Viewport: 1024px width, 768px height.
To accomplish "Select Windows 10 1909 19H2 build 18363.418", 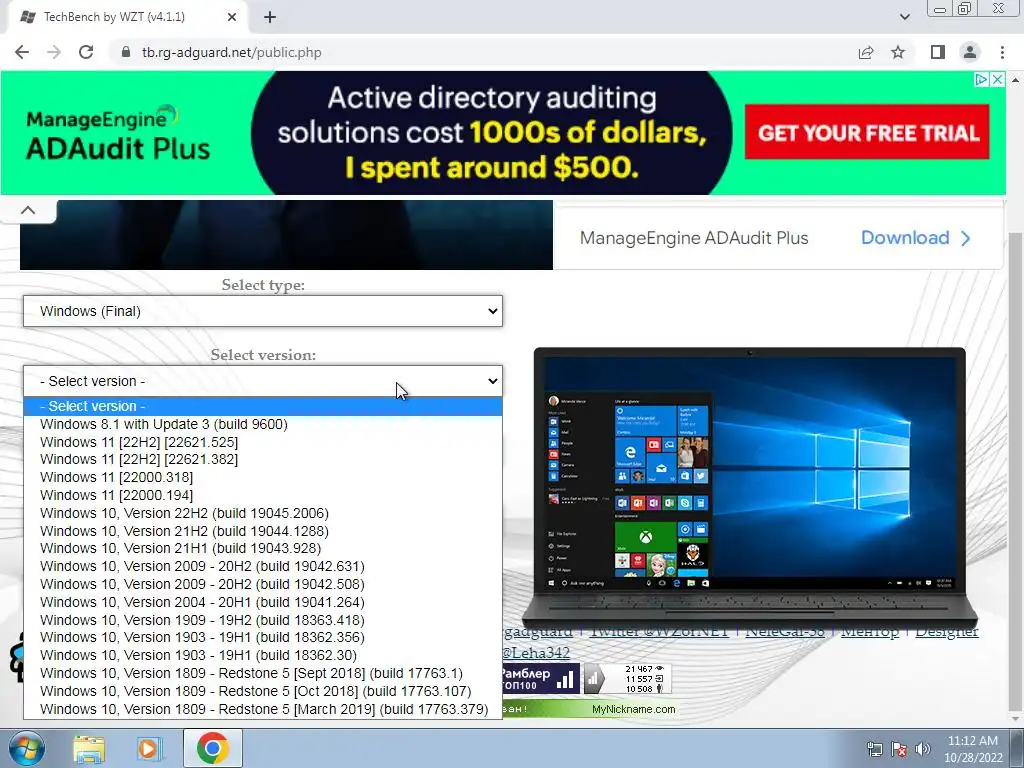I will (263, 620).
